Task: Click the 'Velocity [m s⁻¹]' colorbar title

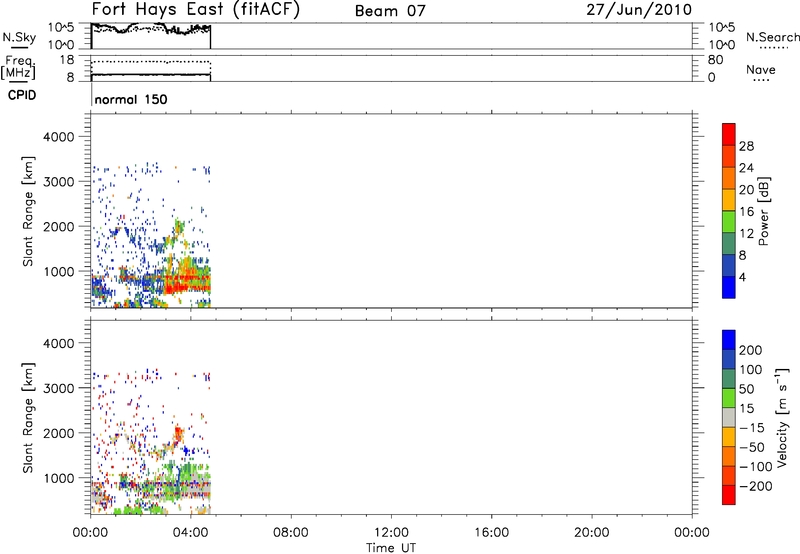Action: pyautogui.click(x=782, y=417)
